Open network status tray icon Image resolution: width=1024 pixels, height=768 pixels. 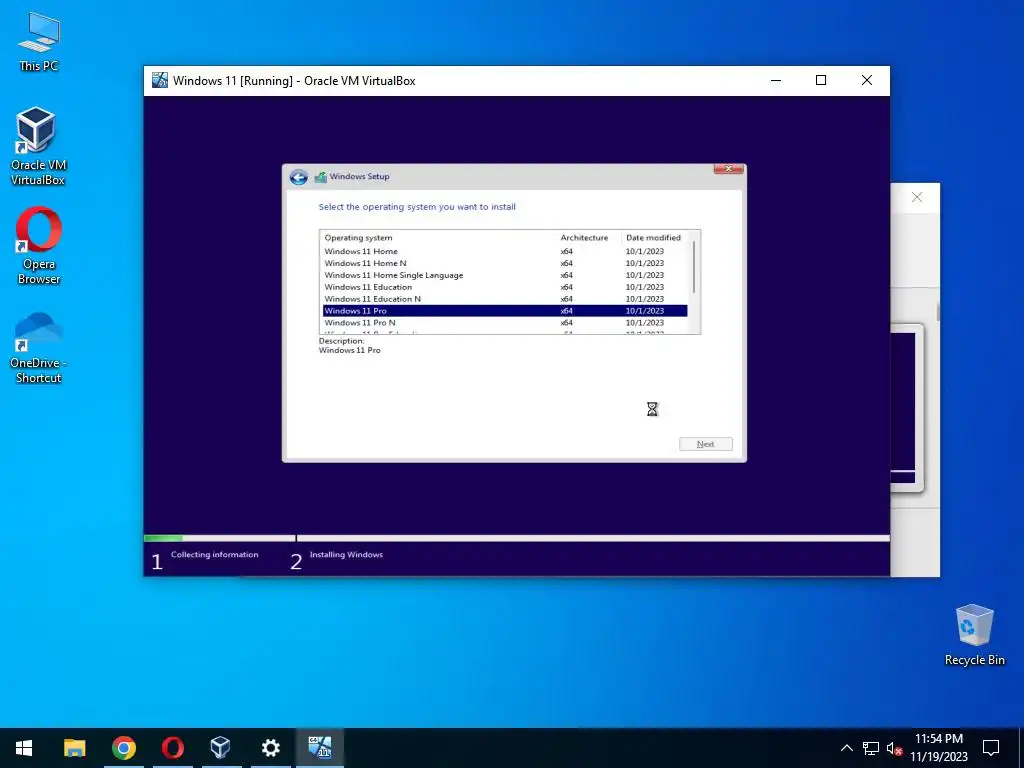pos(871,748)
